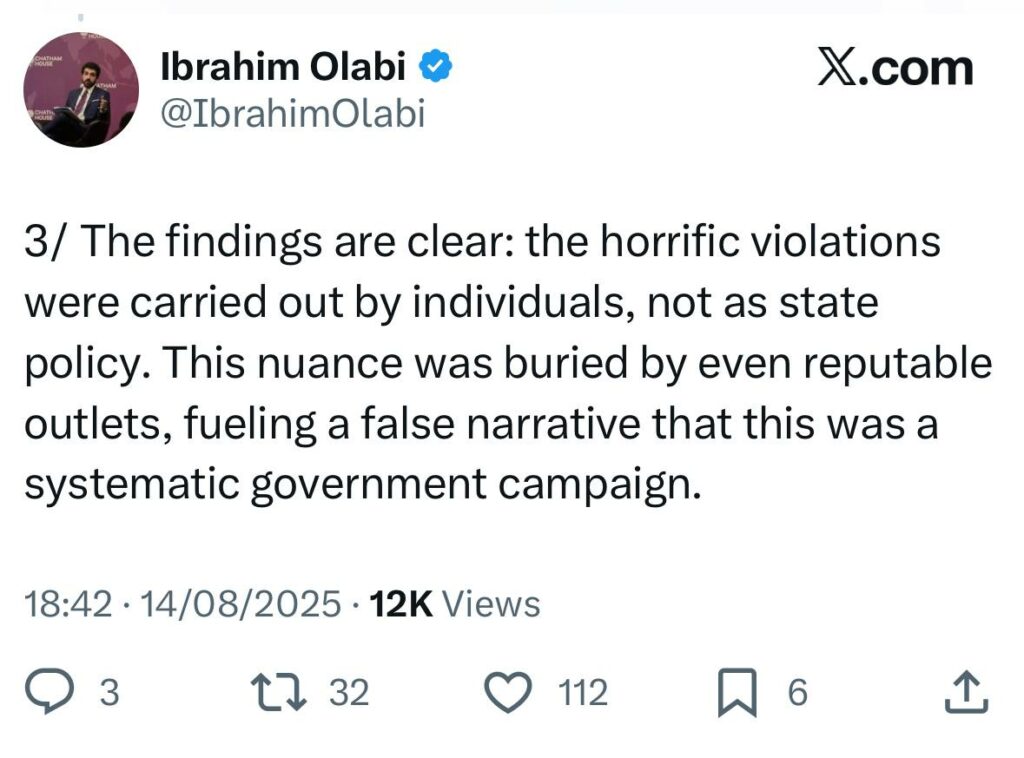The width and height of the screenshot is (1024, 758).
Task: Select the 14/08/2025 post date
Action: [241, 604]
